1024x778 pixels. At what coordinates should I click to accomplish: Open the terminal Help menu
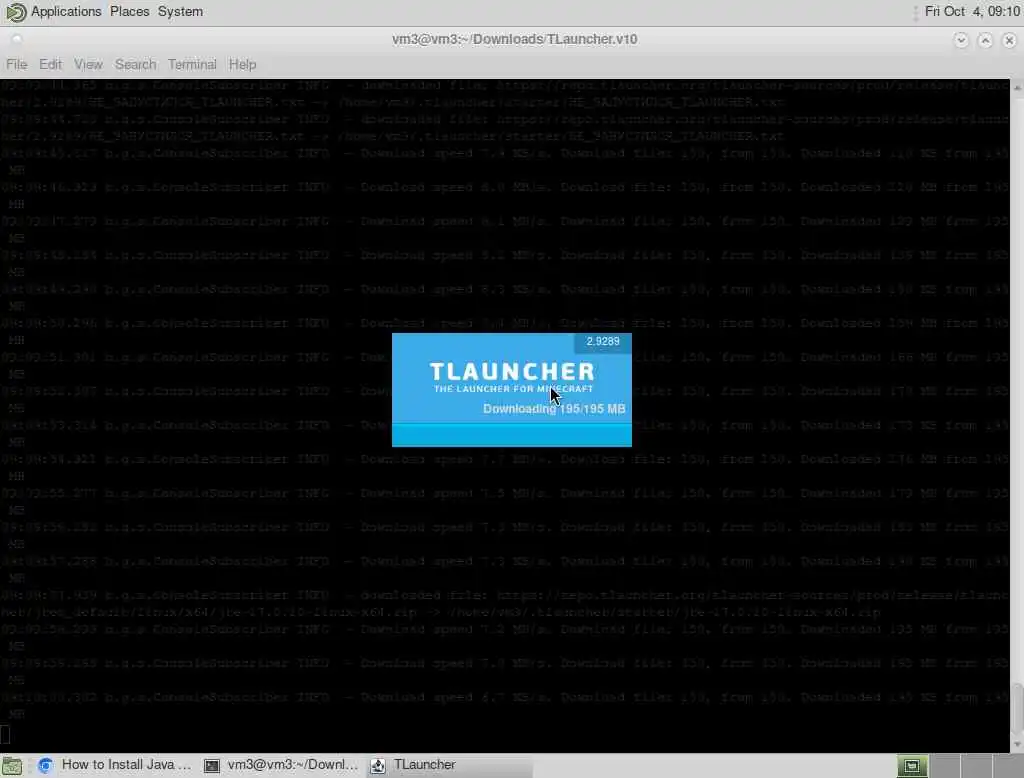pos(242,64)
